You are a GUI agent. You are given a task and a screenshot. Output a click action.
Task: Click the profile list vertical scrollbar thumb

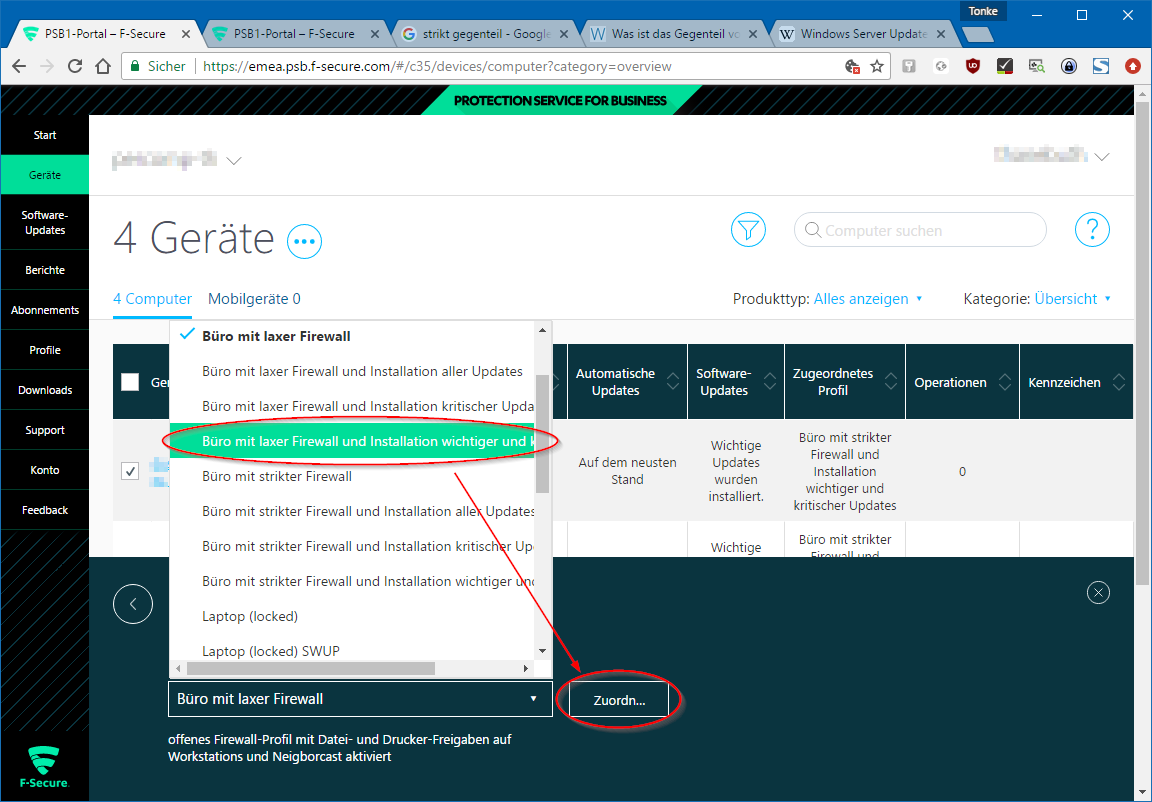pyautogui.click(x=543, y=433)
